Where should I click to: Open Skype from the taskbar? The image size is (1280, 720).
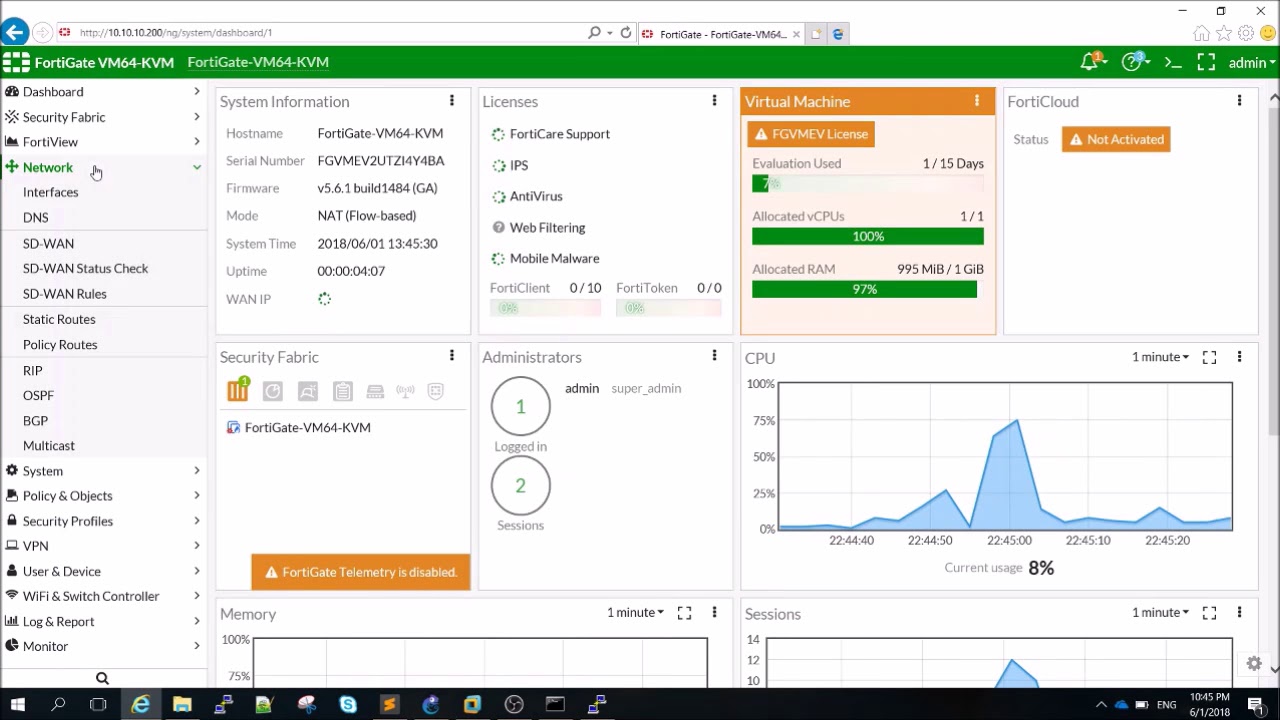pyautogui.click(x=348, y=705)
